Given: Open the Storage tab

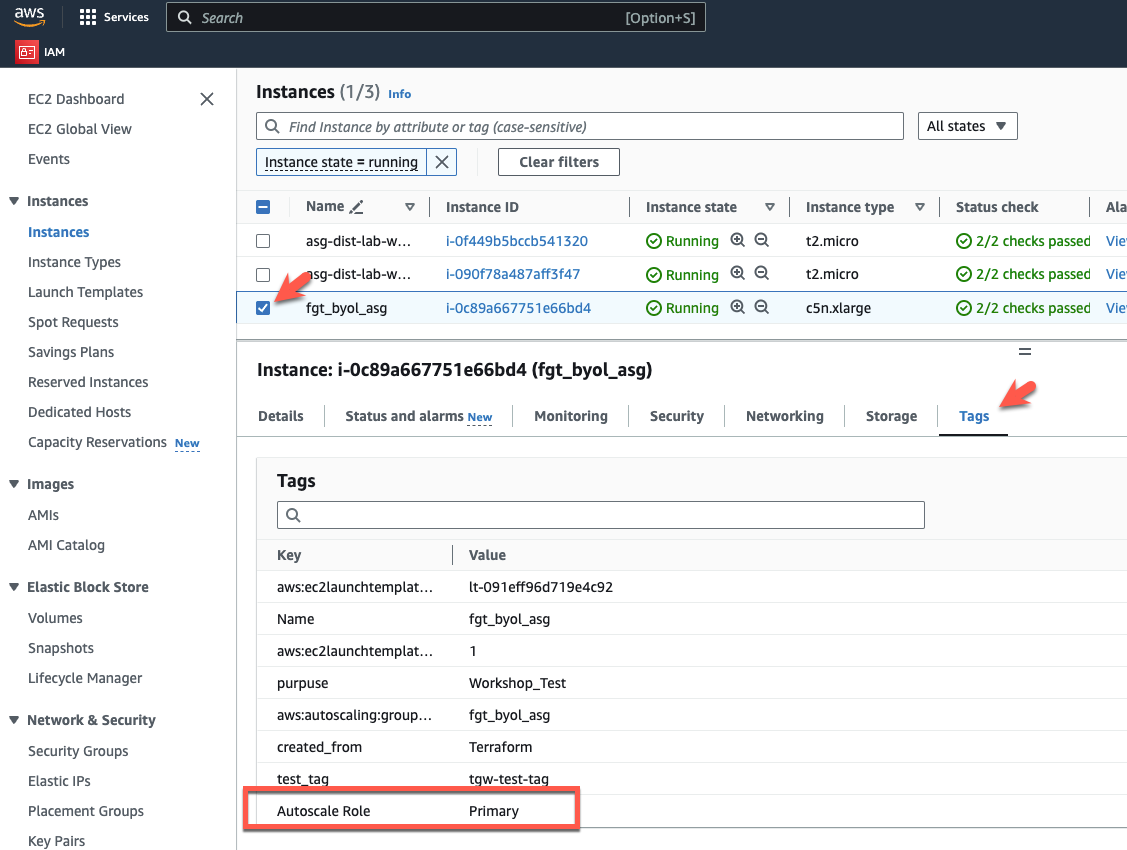Looking at the screenshot, I should [x=891, y=416].
